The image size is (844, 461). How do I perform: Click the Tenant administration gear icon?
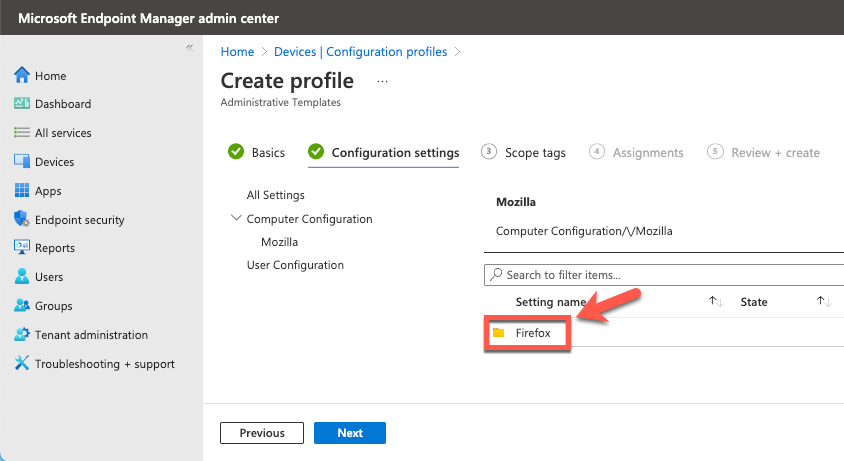(22, 334)
